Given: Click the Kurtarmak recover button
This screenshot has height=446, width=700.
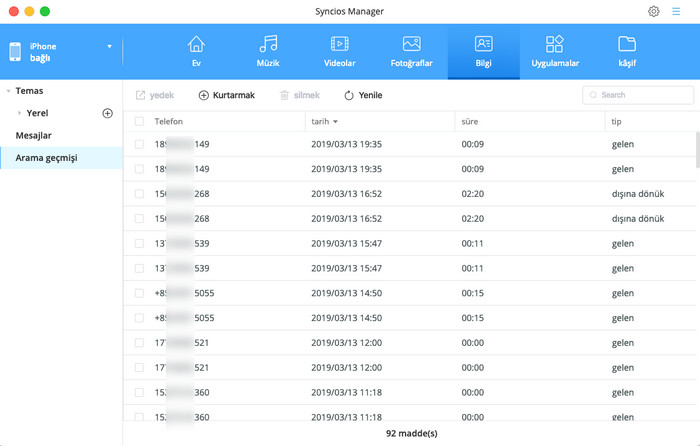Looking at the screenshot, I should pos(227,95).
